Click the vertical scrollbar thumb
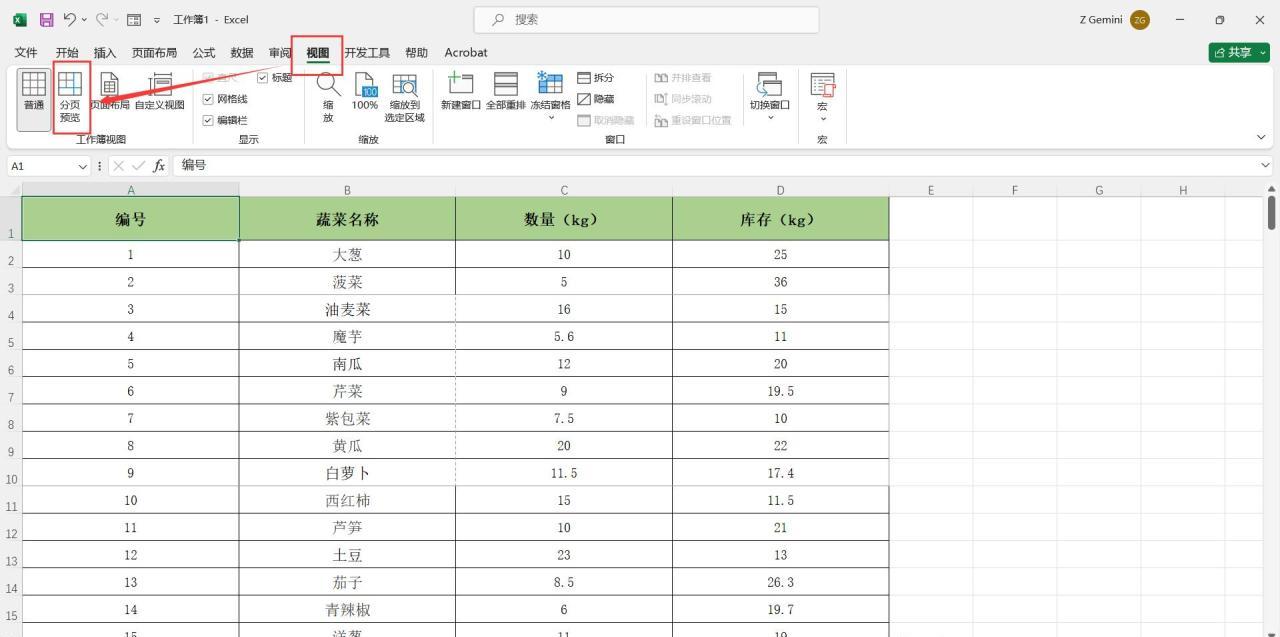 tap(1271, 213)
